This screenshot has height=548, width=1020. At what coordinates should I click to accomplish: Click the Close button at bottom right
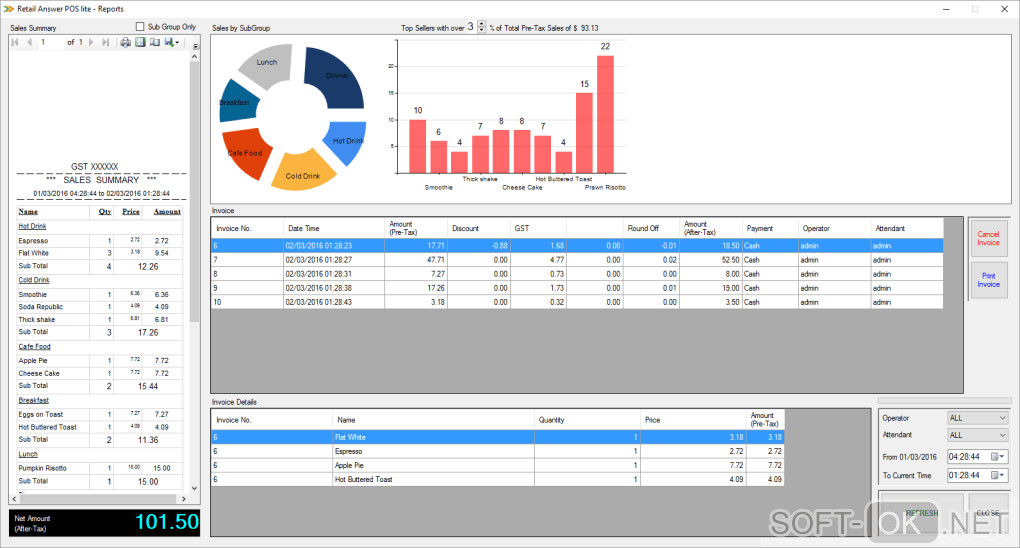(x=987, y=514)
